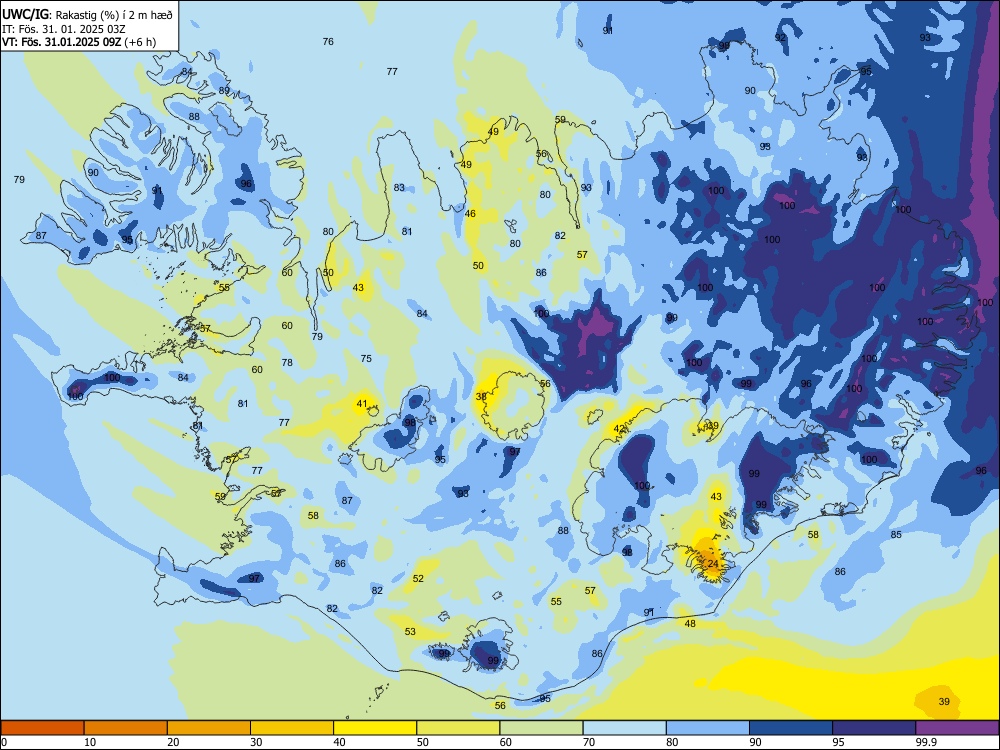
Task: Select the 'IT: Fös. 31. 01. 2025 03Z' line
Action: tap(64, 29)
